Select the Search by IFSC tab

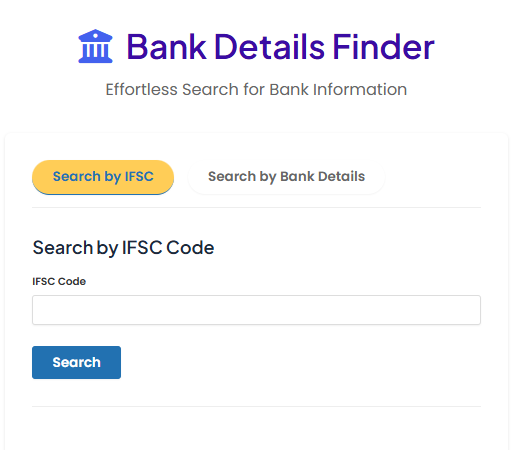coord(103,176)
